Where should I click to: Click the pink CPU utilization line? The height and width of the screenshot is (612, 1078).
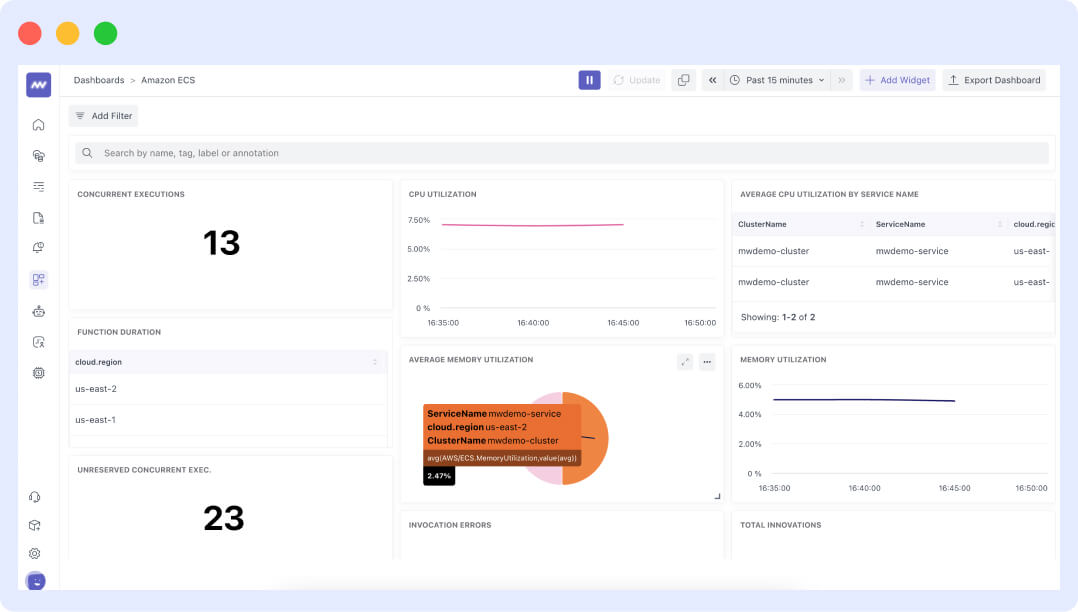pos(533,225)
